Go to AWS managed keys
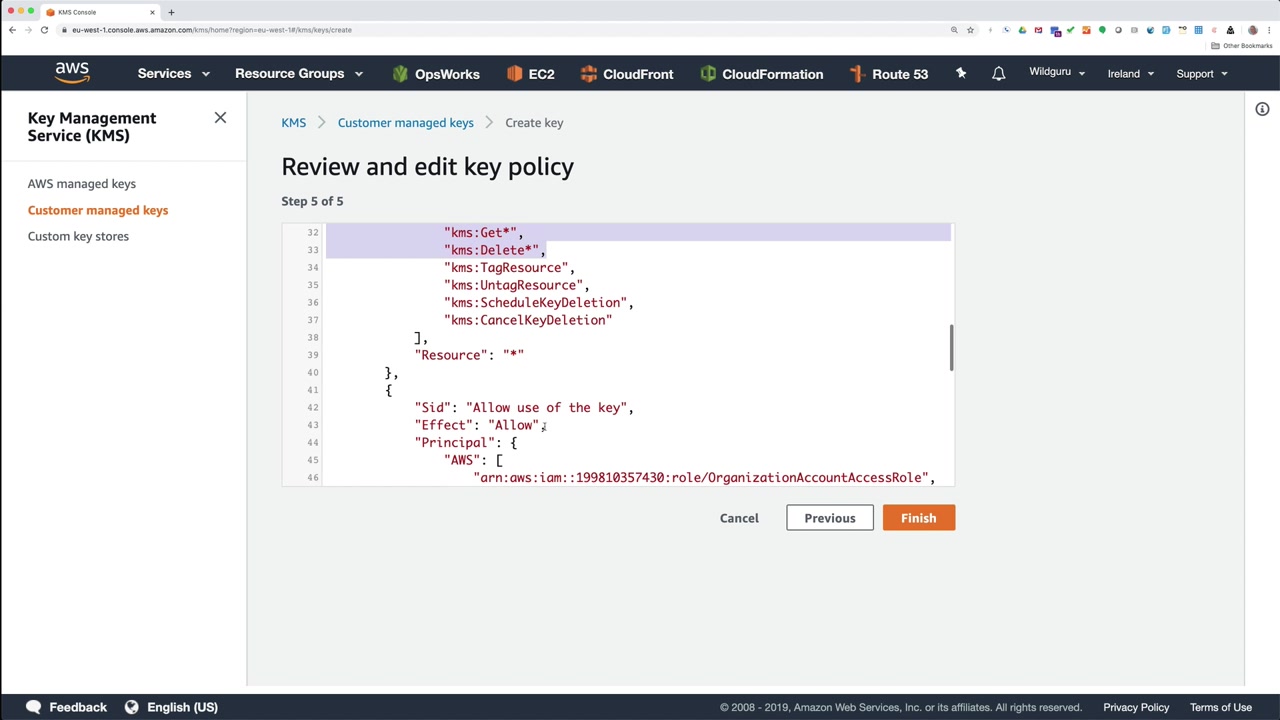Screen dimensions: 1280x720 click(82, 184)
